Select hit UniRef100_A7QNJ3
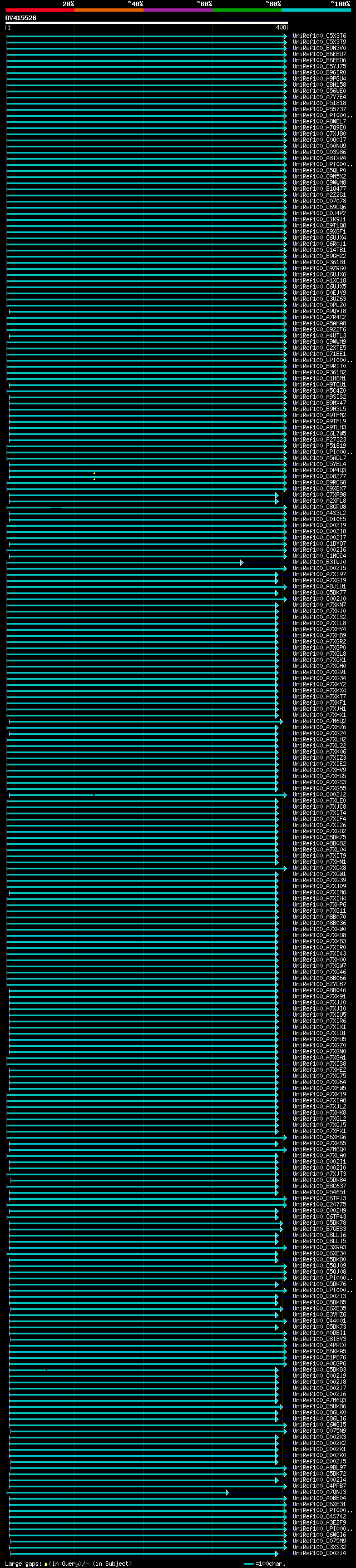 [319, 1492]
